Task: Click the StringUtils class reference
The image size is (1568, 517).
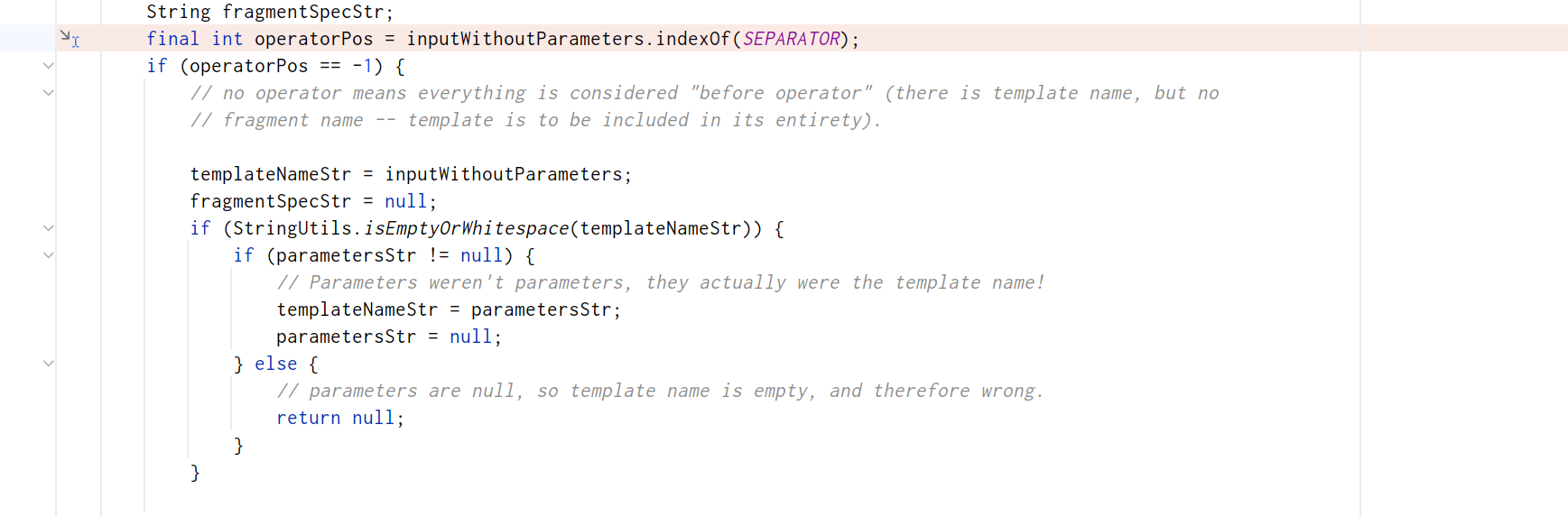Action: point(292,228)
